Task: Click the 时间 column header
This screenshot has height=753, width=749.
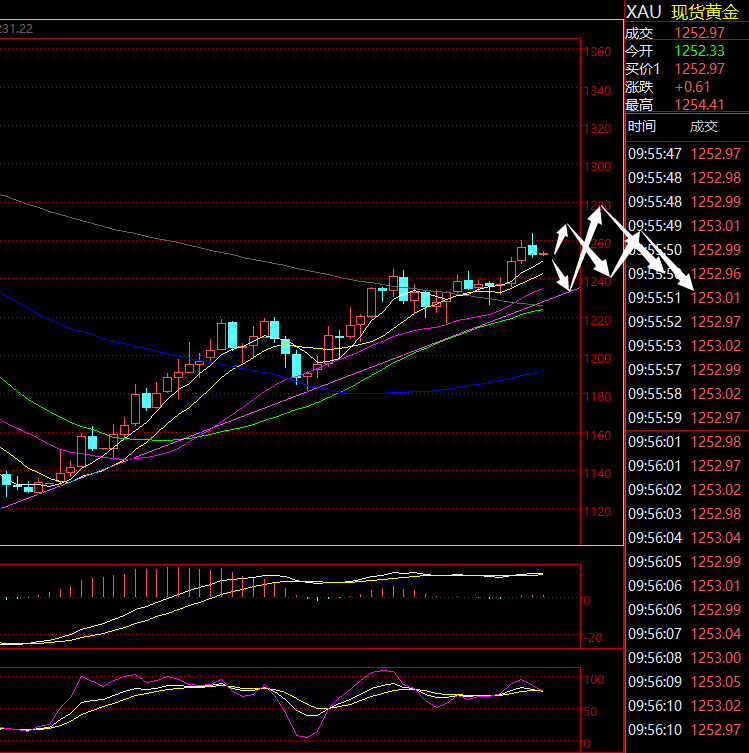Action: (642, 126)
